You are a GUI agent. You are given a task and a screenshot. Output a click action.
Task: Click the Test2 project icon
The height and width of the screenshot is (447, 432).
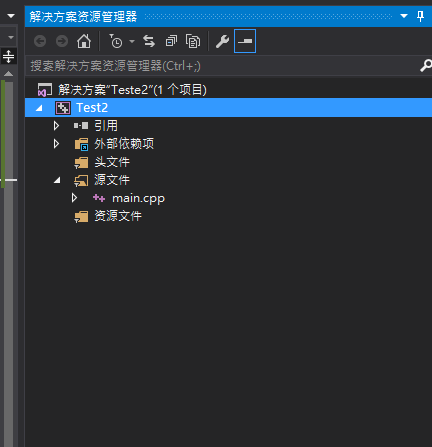63,108
